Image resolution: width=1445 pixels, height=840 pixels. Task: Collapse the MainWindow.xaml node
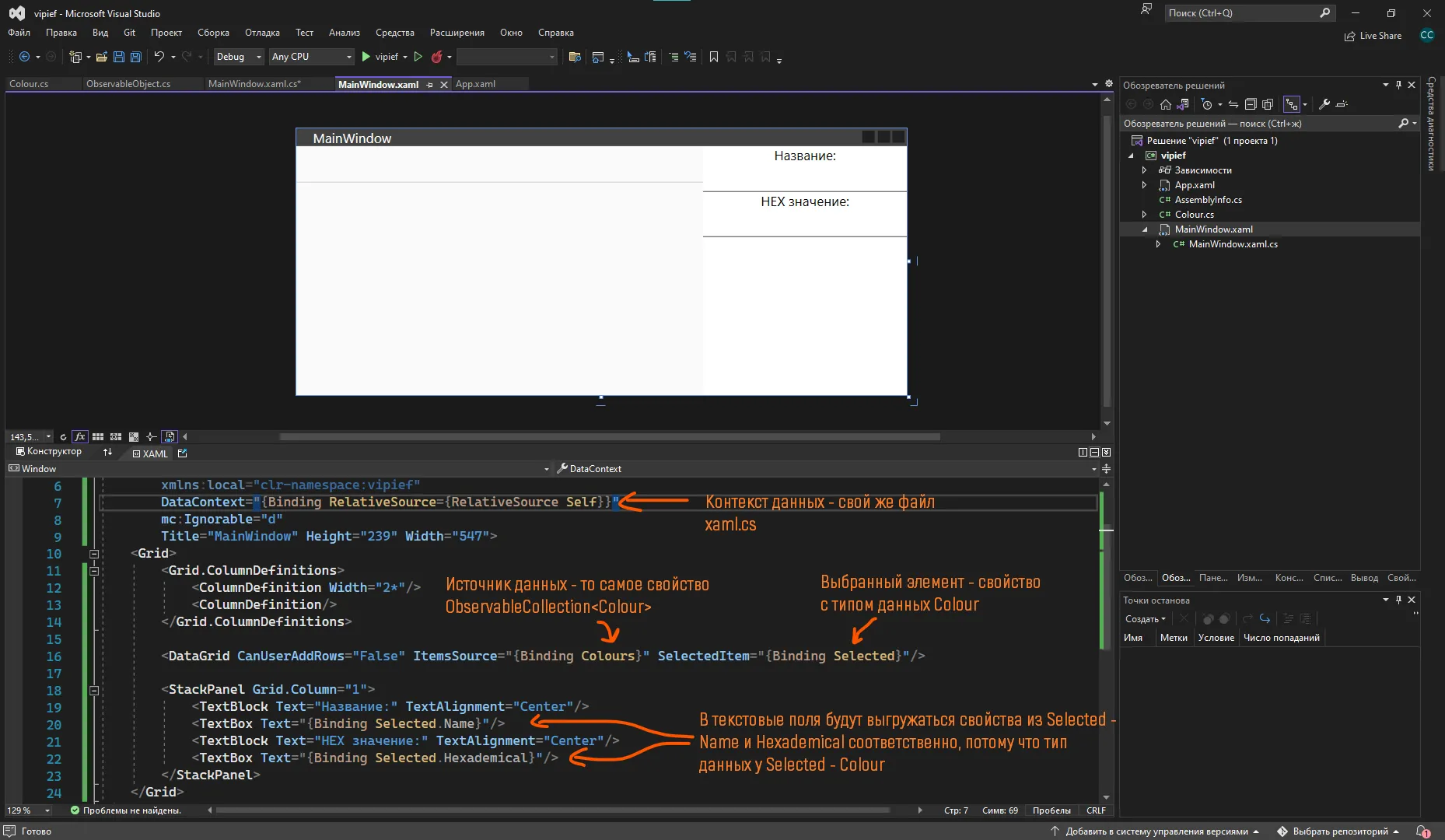(x=1144, y=229)
